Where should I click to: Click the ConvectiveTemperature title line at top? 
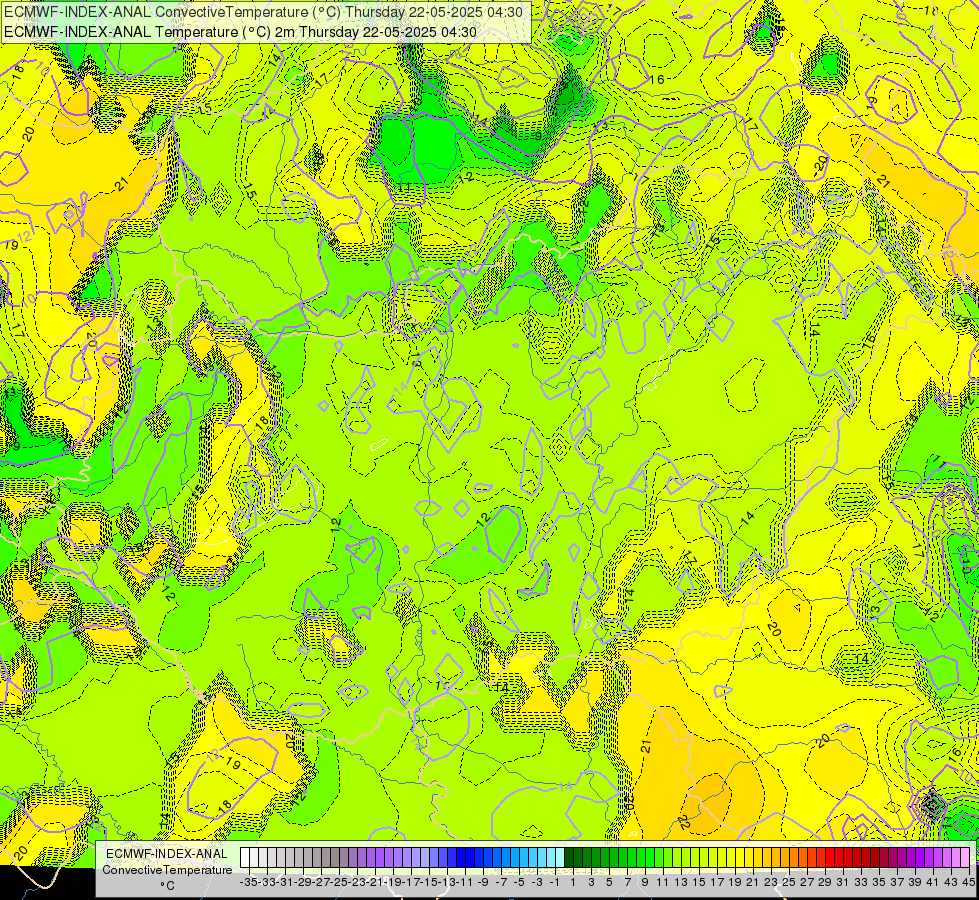(x=264, y=11)
